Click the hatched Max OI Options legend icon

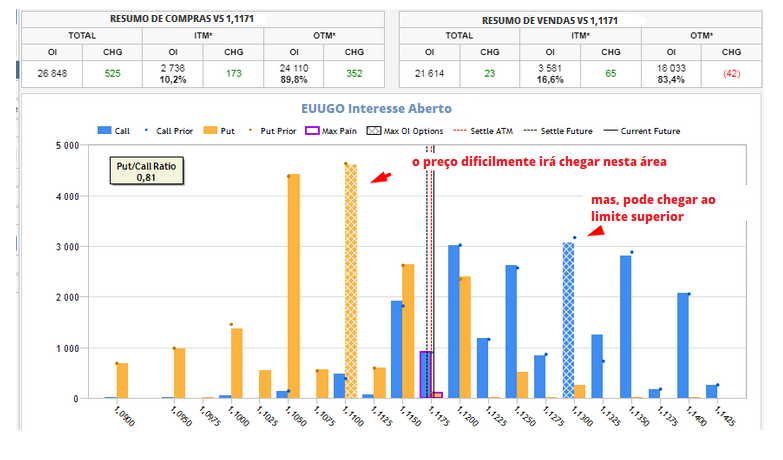point(375,131)
